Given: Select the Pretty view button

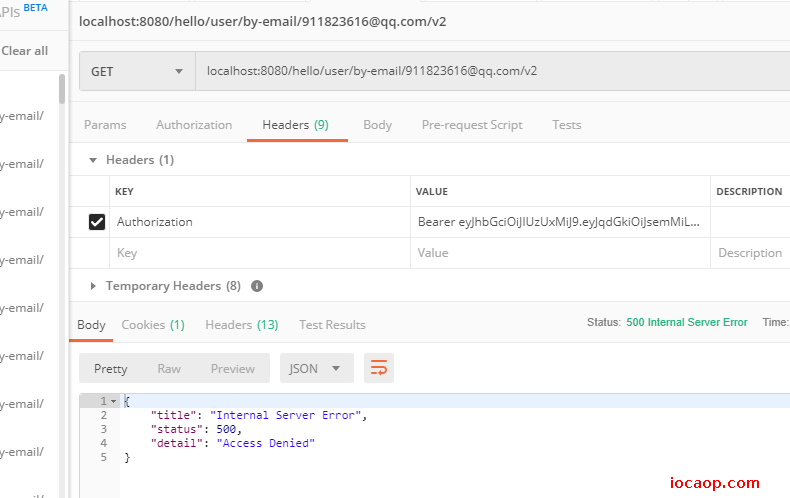Looking at the screenshot, I should click(111, 368).
